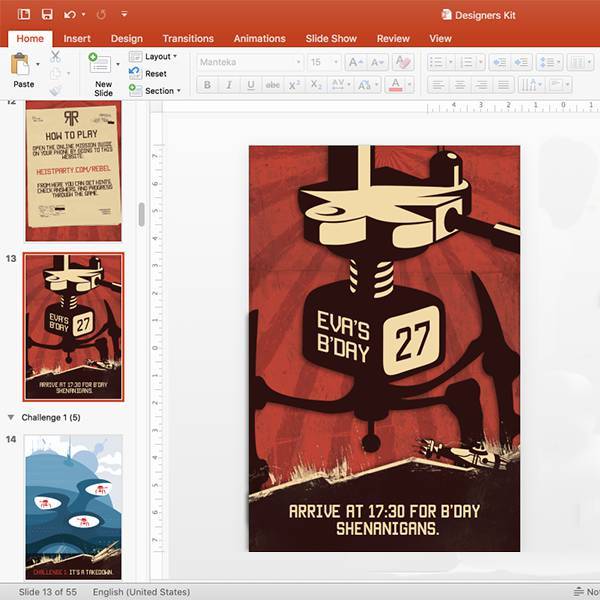Click the English (United States) language indicator
Image resolution: width=600 pixels, height=600 pixels.
[141, 592]
